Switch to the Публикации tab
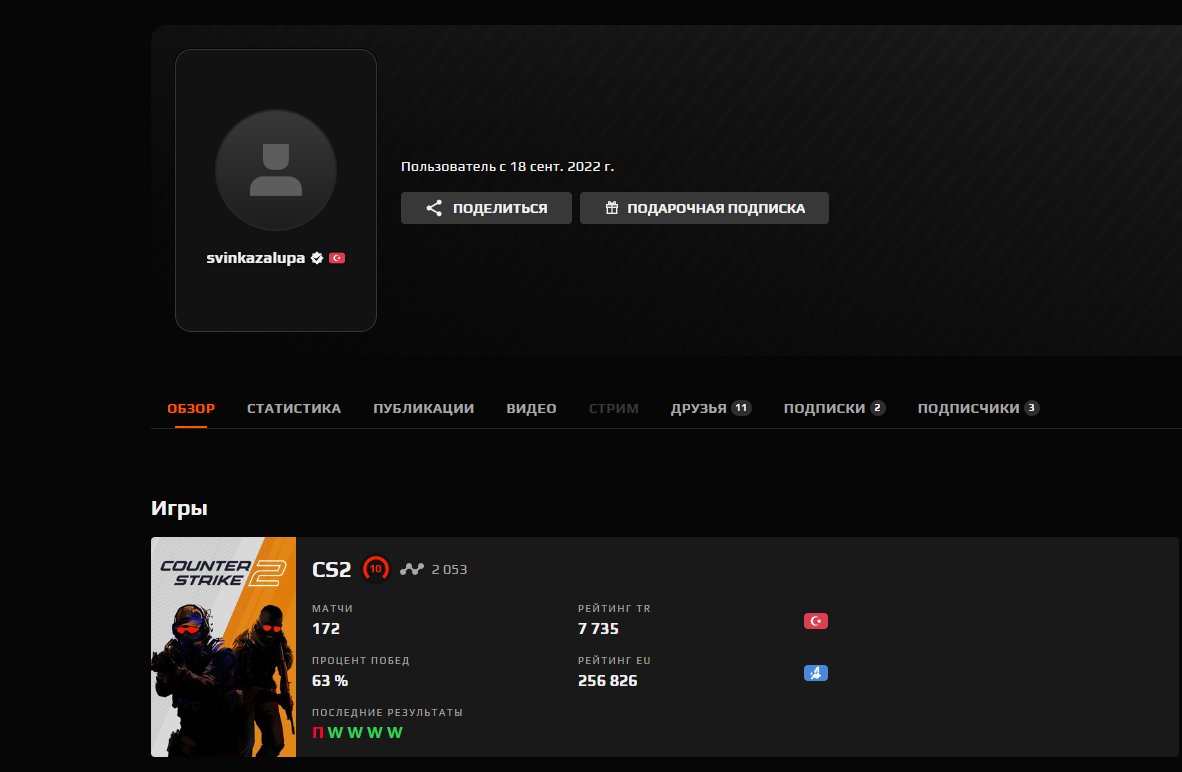Viewport: 1182px width, 772px height. [423, 408]
